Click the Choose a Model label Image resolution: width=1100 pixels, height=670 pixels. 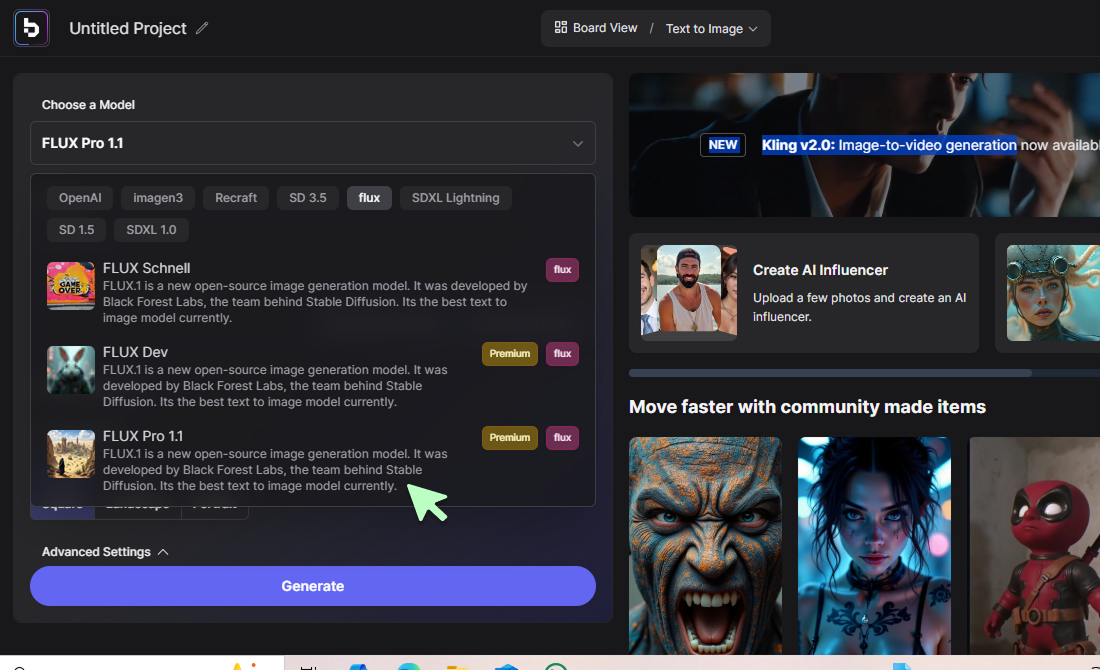(88, 105)
